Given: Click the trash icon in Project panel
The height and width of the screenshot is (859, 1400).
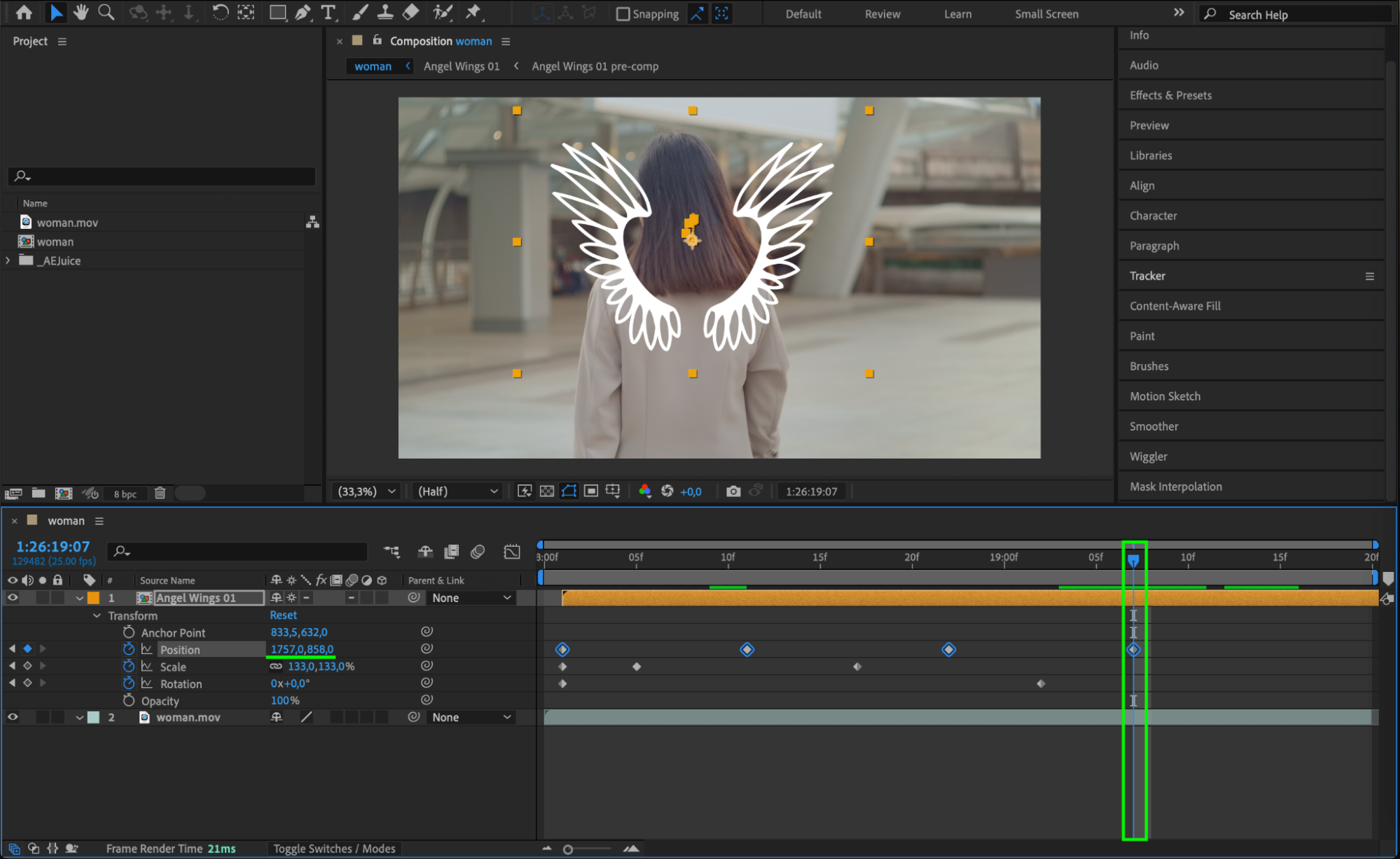Looking at the screenshot, I should click(x=160, y=494).
